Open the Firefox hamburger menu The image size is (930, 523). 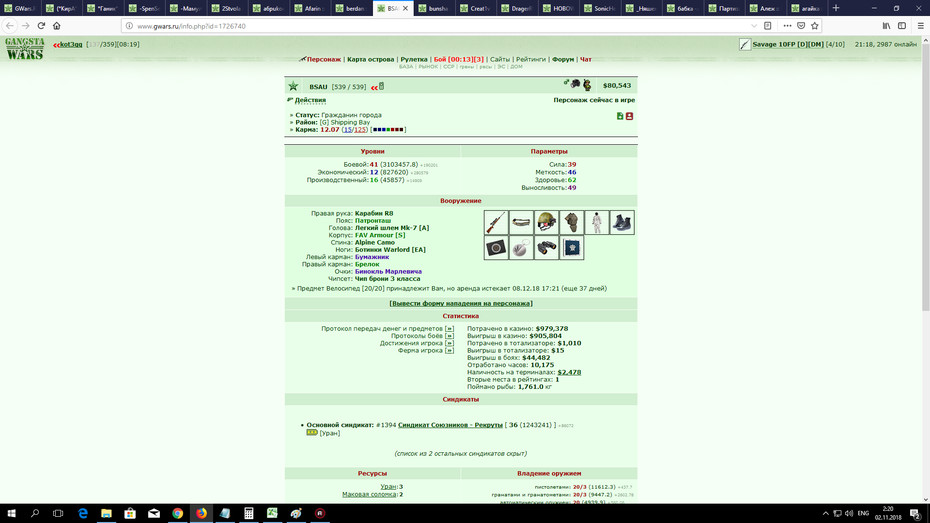coord(921,25)
